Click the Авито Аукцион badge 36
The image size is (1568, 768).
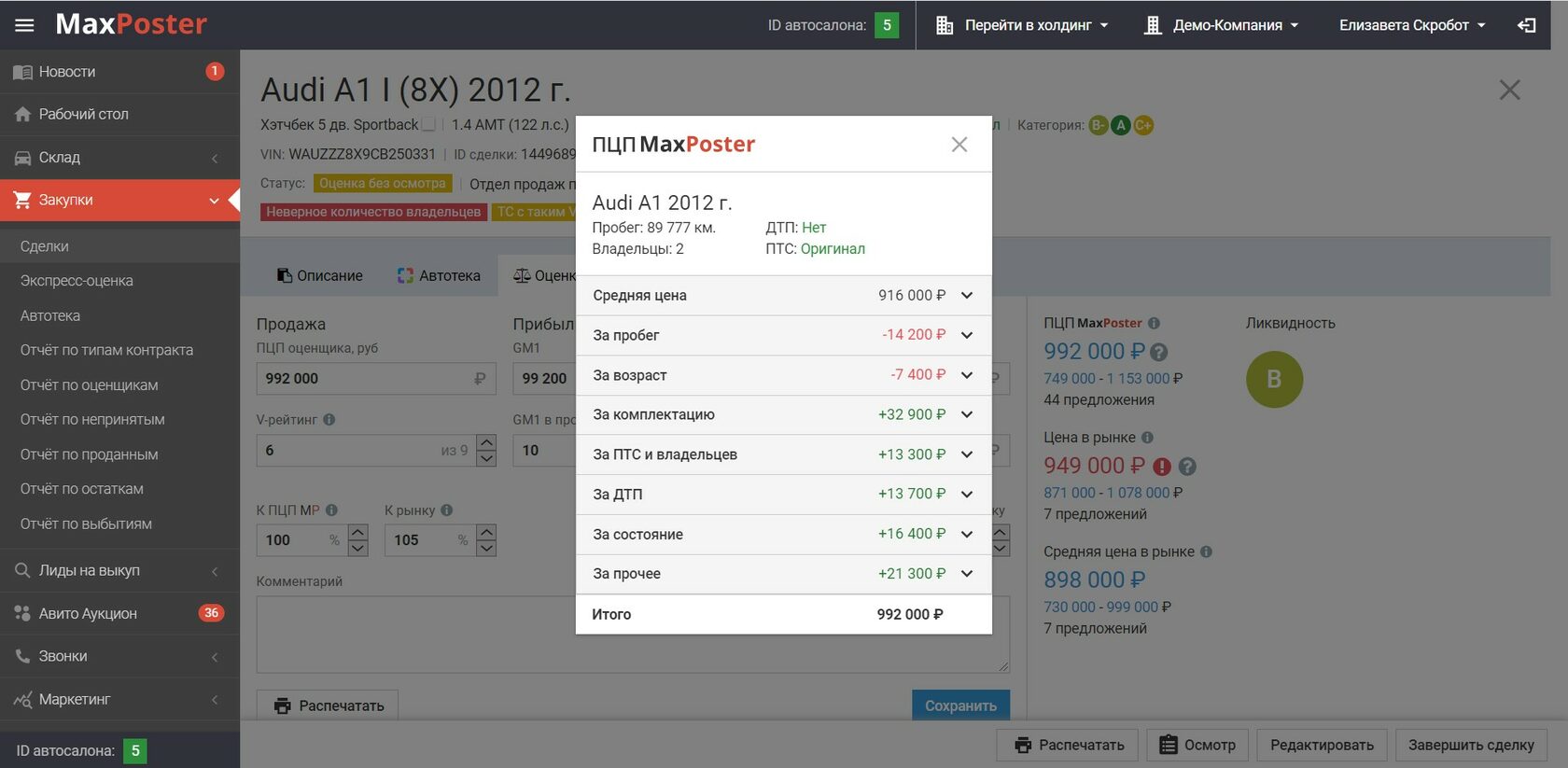(211, 613)
